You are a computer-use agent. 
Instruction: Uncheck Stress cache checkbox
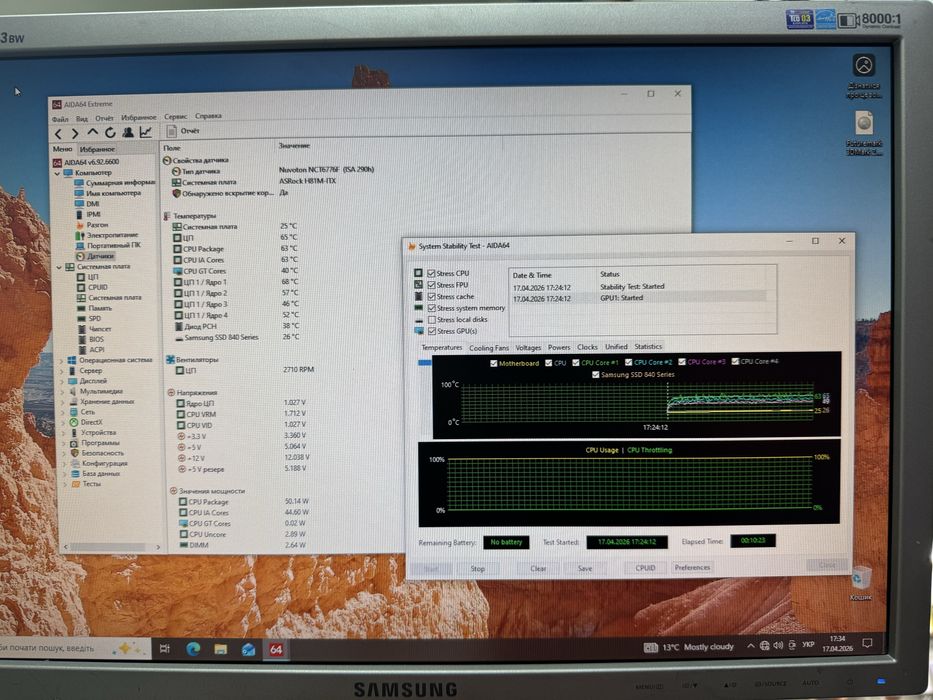pos(431,296)
